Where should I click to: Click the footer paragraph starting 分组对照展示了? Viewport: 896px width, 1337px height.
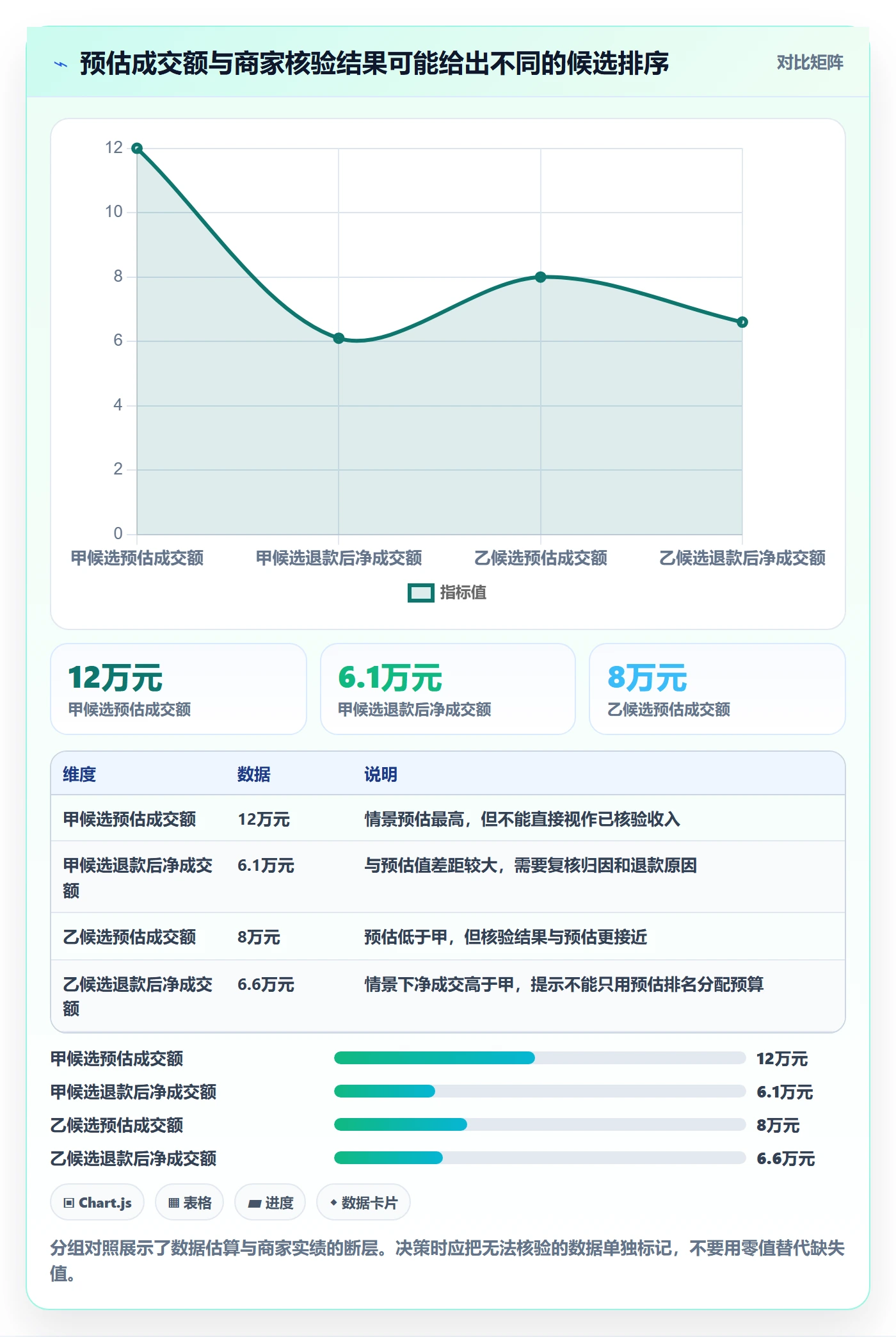point(448,1260)
